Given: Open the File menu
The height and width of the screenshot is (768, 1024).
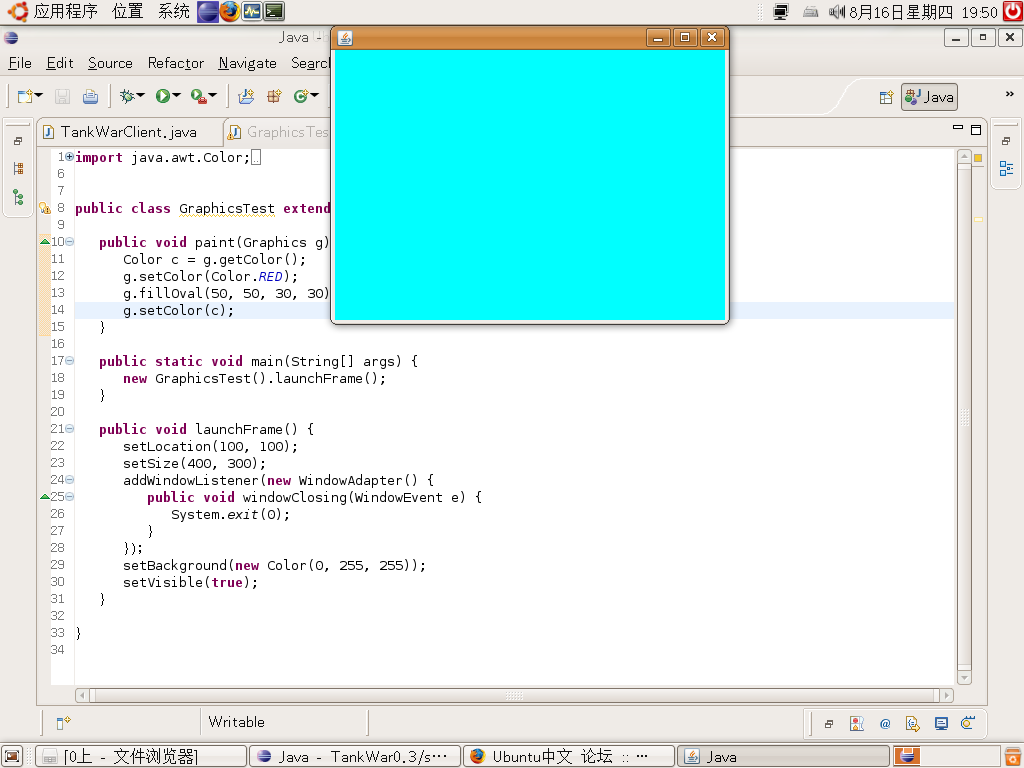Looking at the screenshot, I should coord(20,63).
